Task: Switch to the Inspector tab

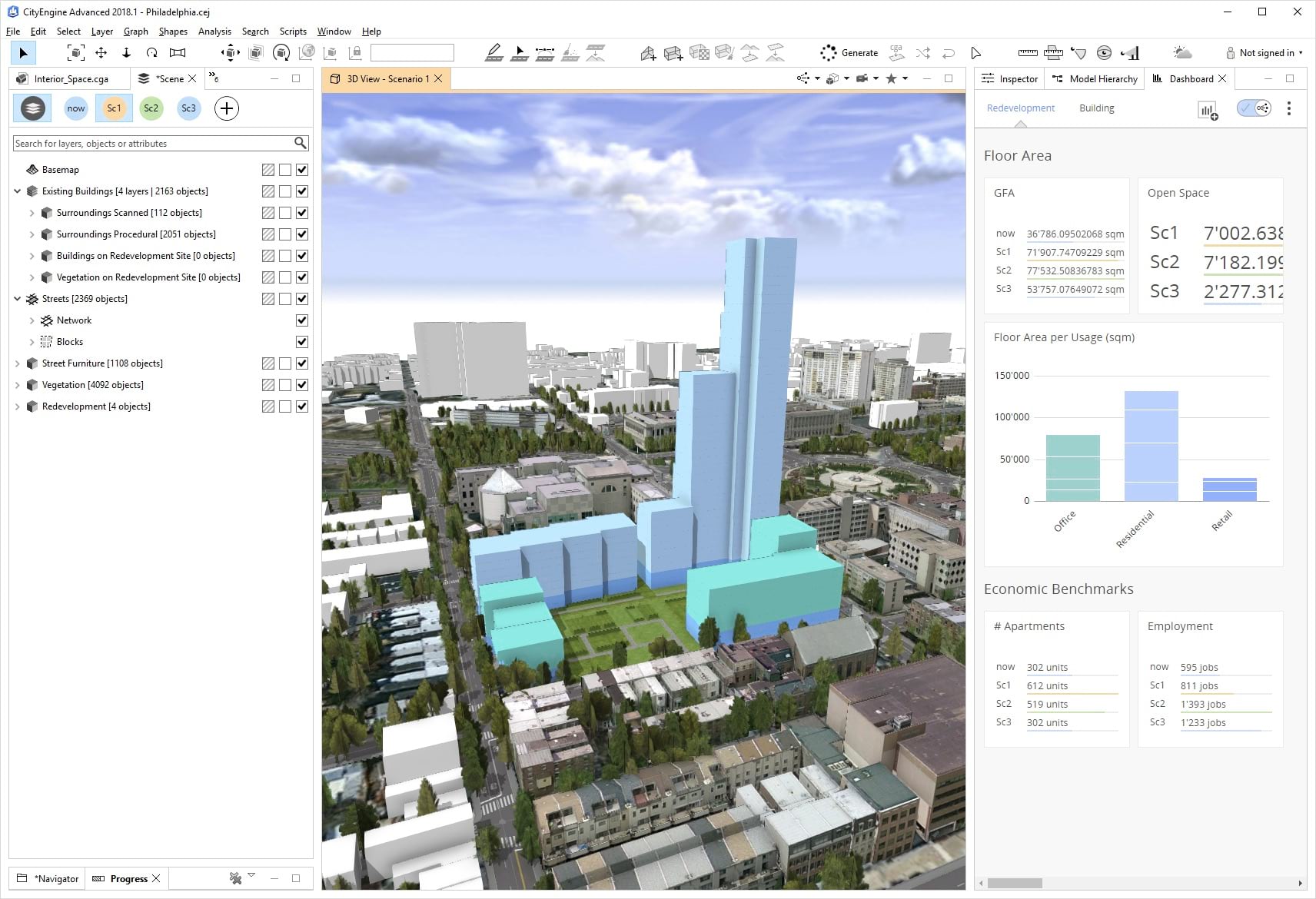Action: pyautogui.click(x=1010, y=78)
